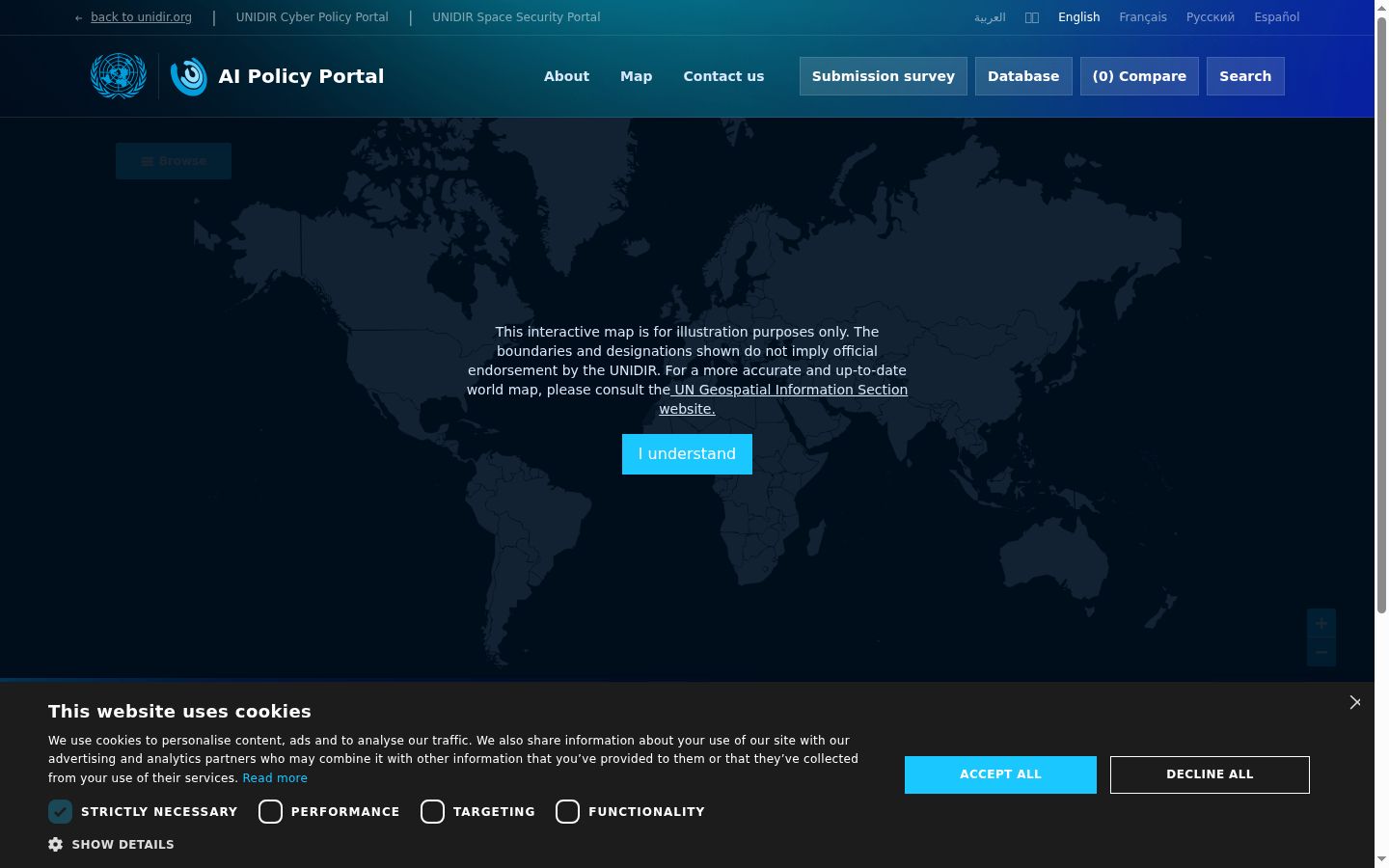Open the Browse menu on the map
The image size is (1389, 868).
coord(174,161)
